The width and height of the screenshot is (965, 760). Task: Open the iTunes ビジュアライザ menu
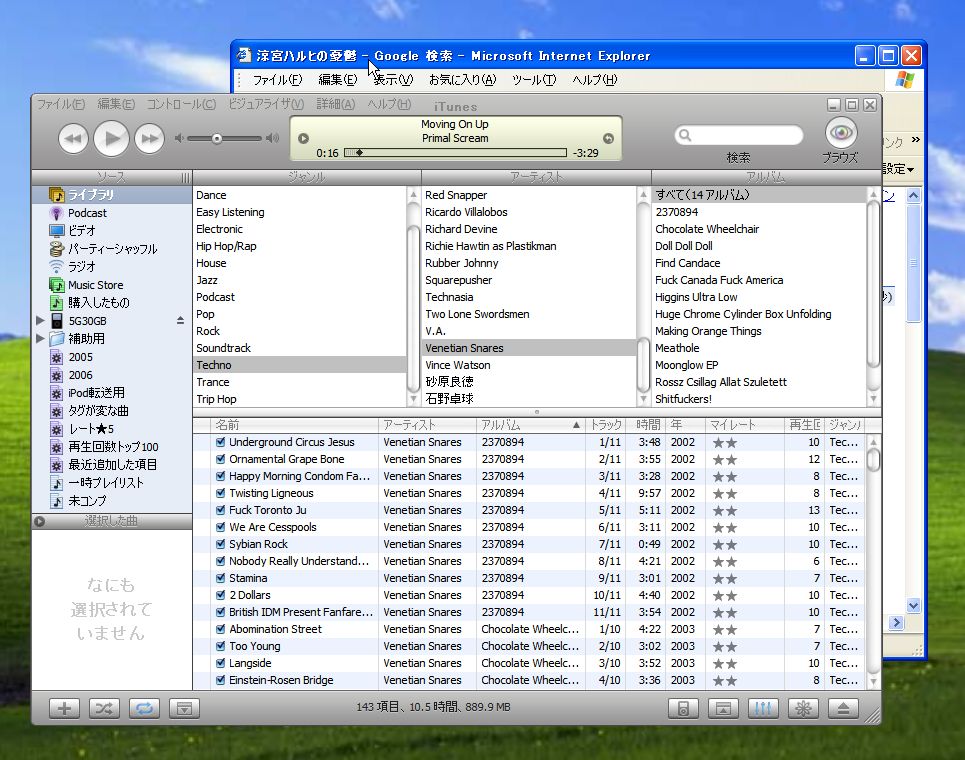pos(266,104)
